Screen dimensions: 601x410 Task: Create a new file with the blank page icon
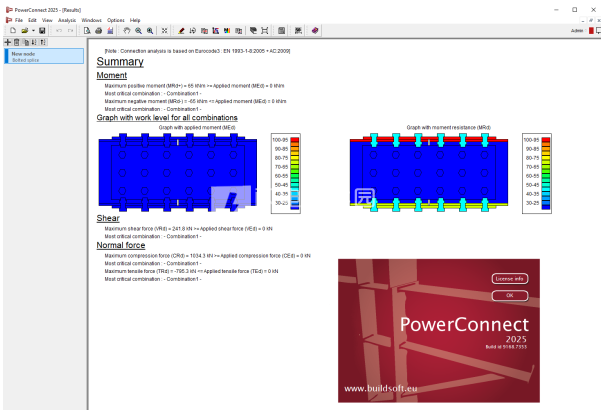click(x=13, y=31)
